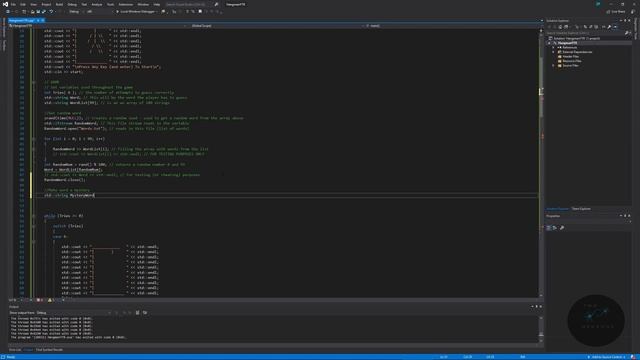Click the Open File toolbar icon
Screen dimensions: 640x360
click(33, 12)
